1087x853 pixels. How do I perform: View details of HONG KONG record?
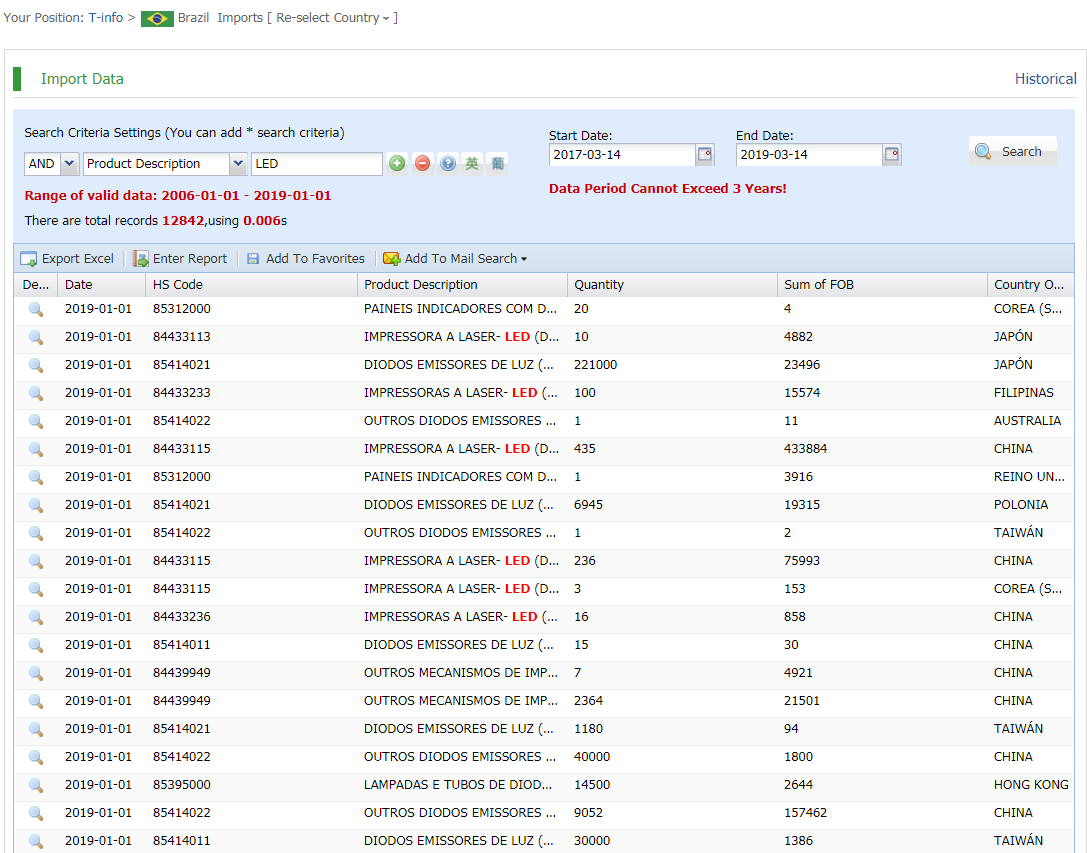click(36, 785)
